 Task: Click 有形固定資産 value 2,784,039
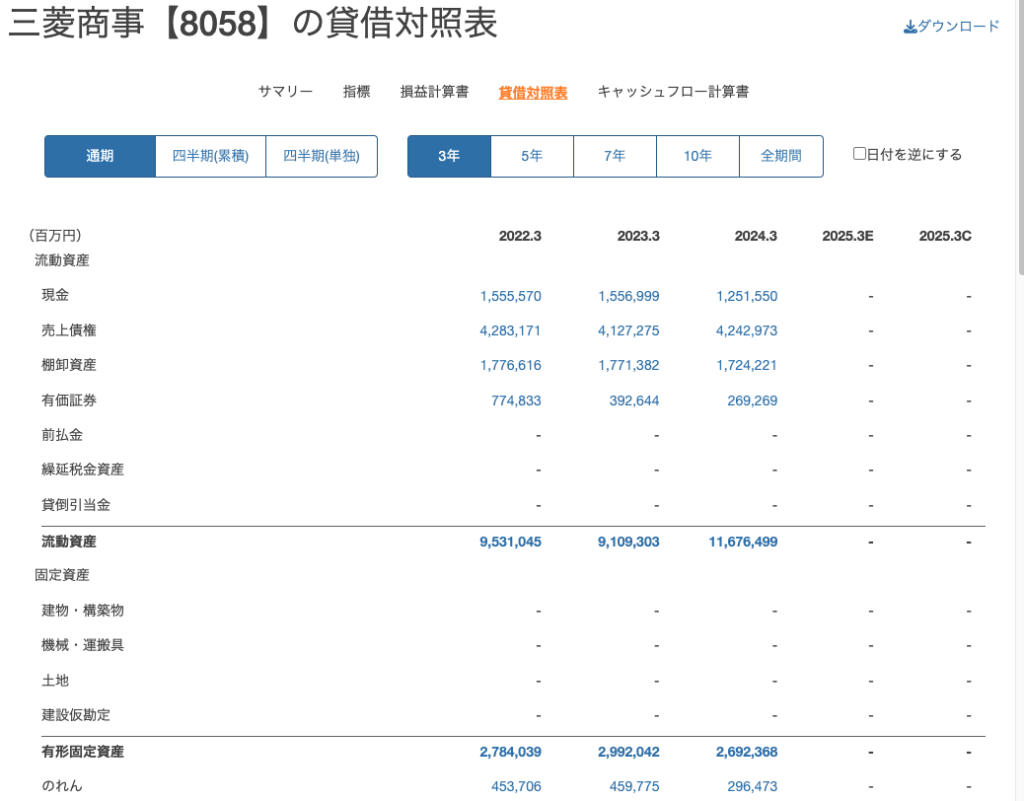[511, 752]
